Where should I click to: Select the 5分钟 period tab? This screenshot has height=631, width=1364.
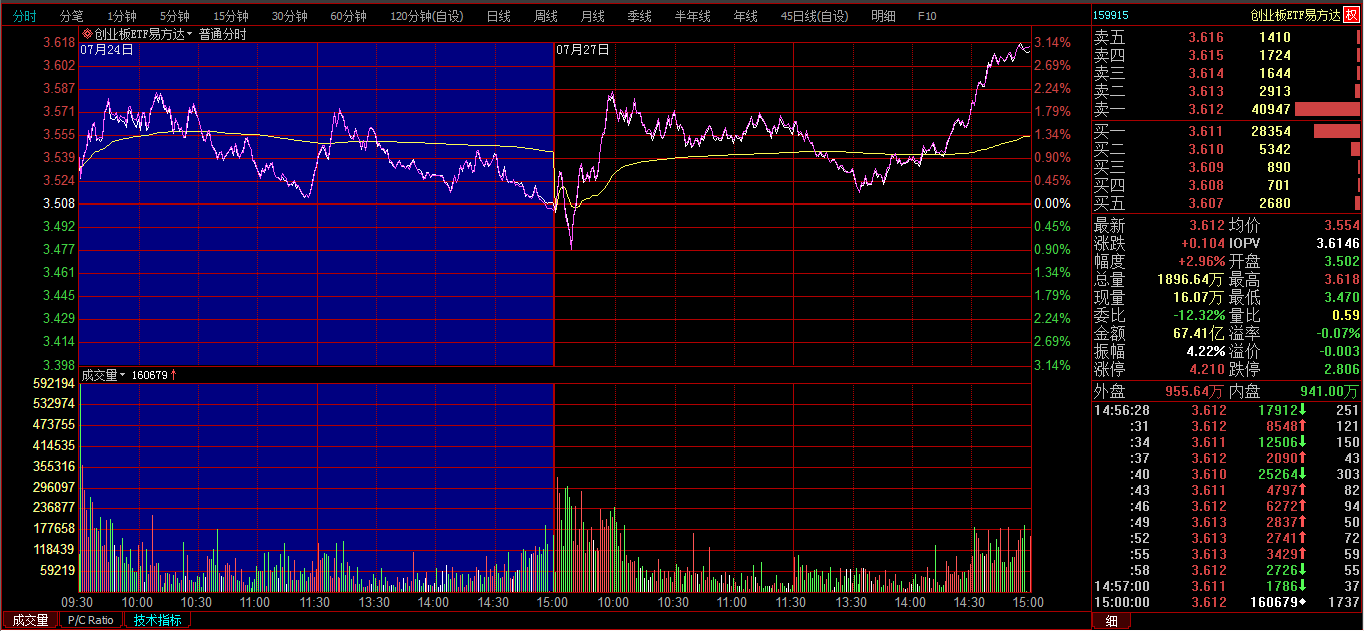click(x=175, y=16)
